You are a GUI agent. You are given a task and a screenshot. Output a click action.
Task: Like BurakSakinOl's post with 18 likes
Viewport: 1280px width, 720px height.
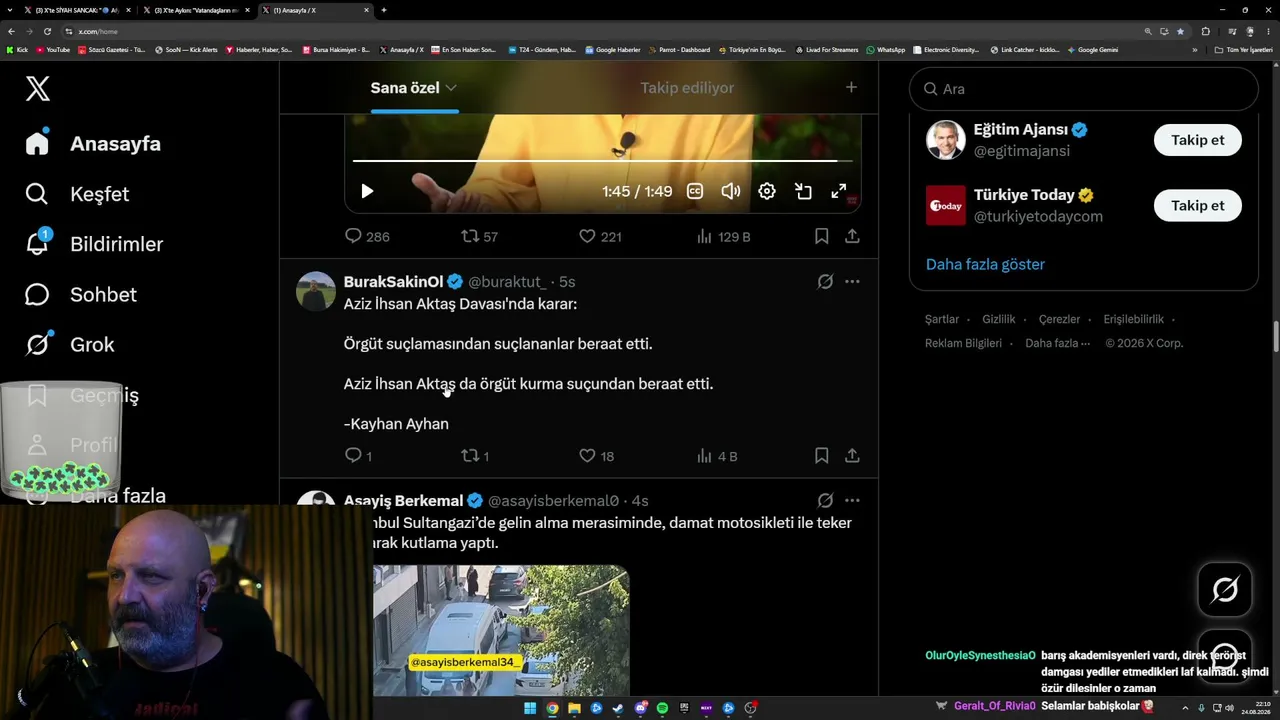coord(596,456)
